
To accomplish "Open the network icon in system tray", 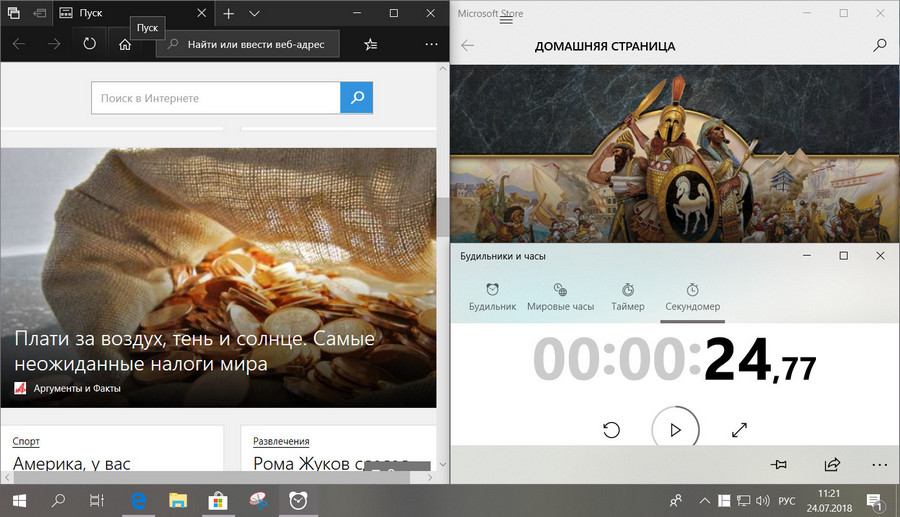I will point(743,501).
